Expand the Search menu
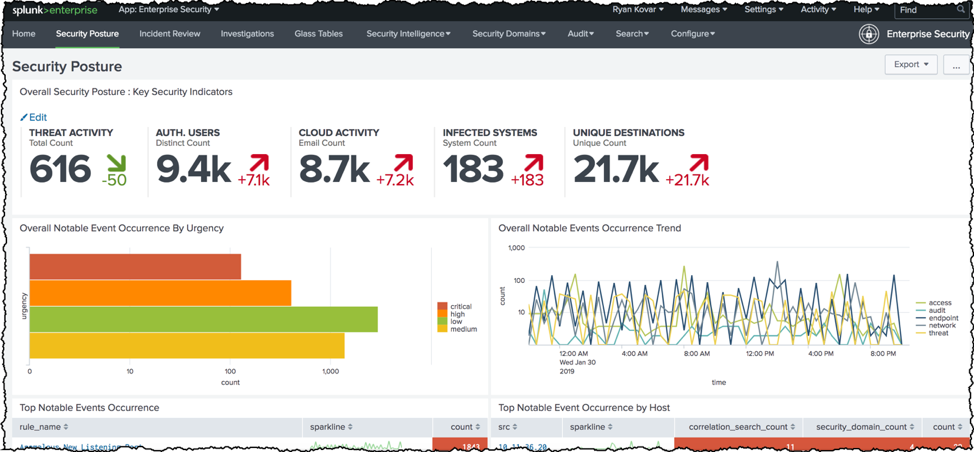974x452 pixels. [x=632, y=34]
